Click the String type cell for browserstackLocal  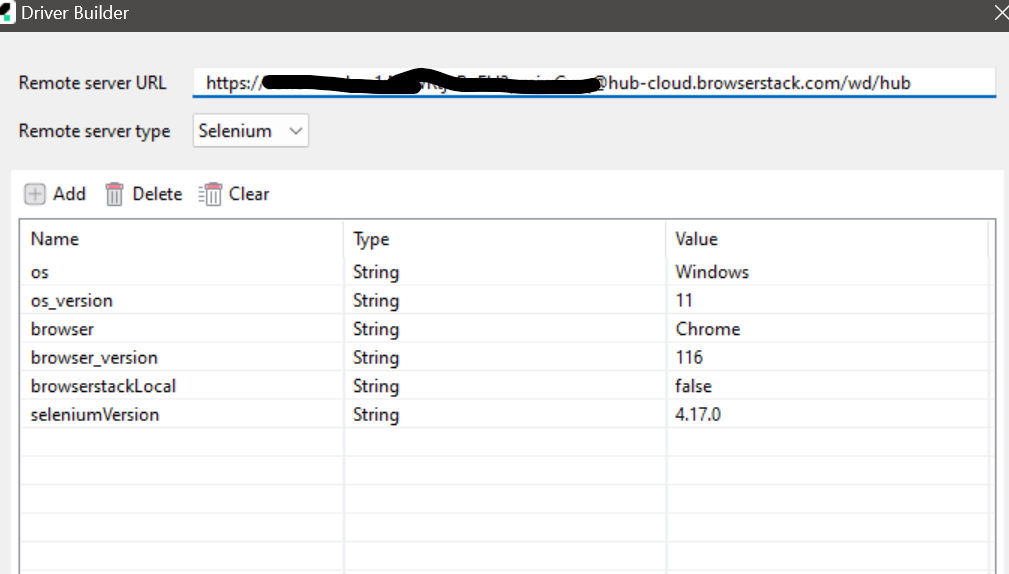(376, 386)
